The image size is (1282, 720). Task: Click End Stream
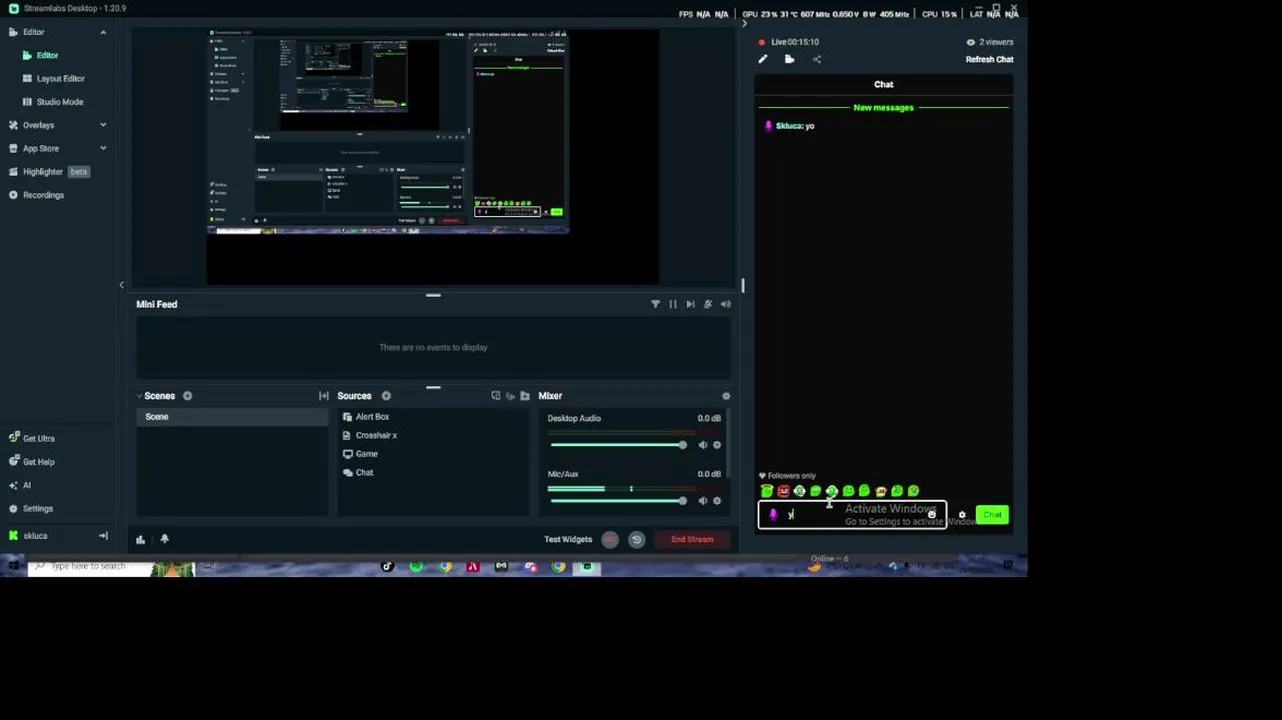click(692, 540)
